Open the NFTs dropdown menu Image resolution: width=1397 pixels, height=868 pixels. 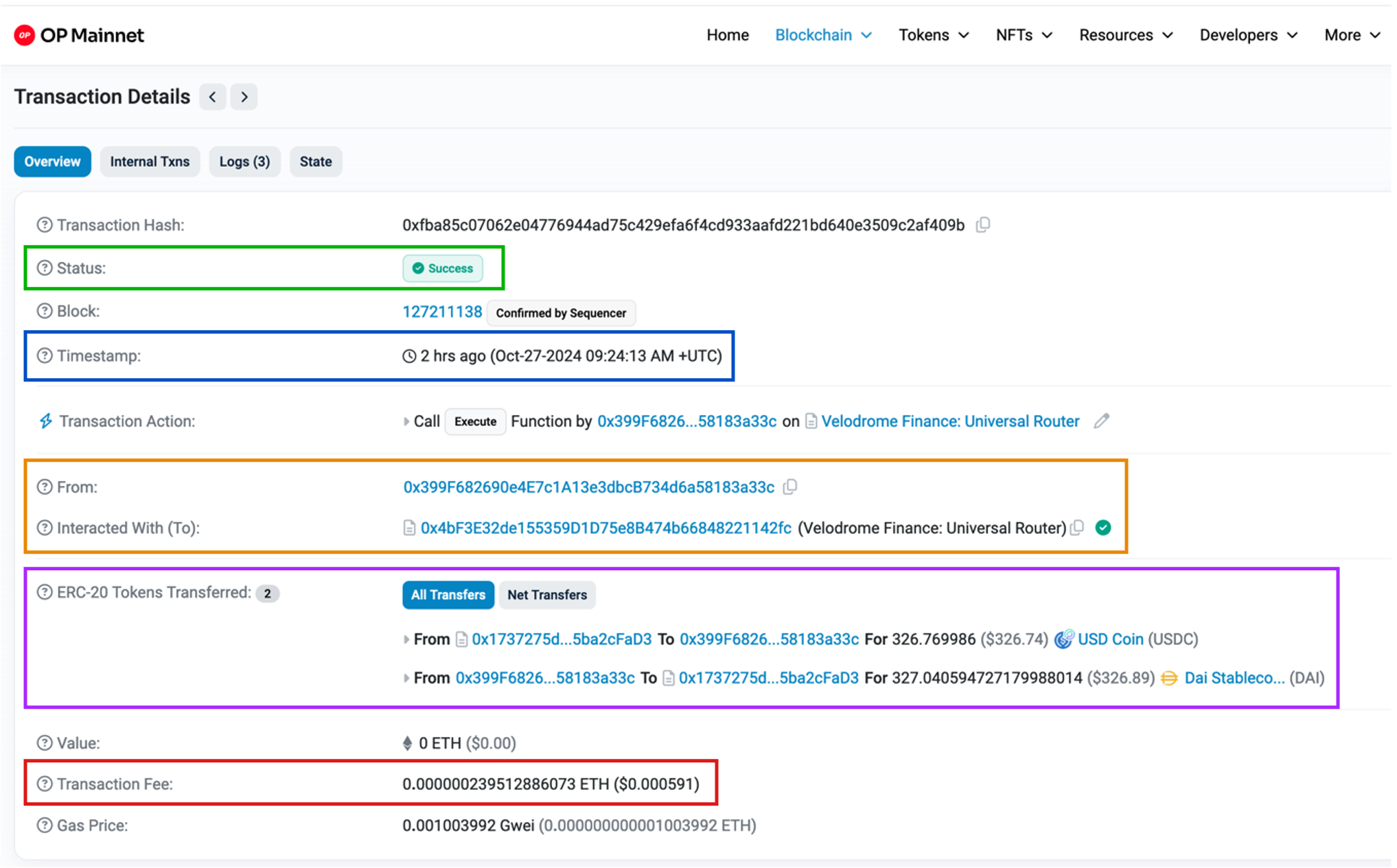[x=1024, y=35]
